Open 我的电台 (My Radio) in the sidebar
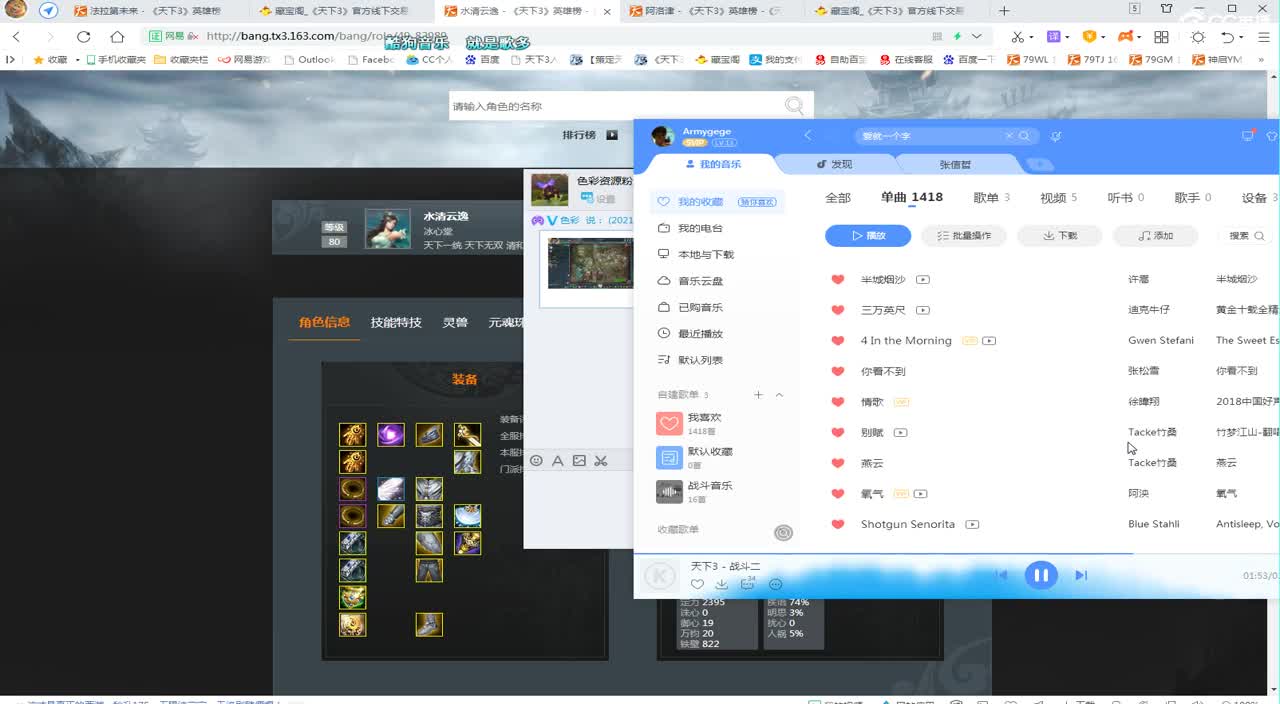This screenshot has width=1280, height=704. [703, 227]
